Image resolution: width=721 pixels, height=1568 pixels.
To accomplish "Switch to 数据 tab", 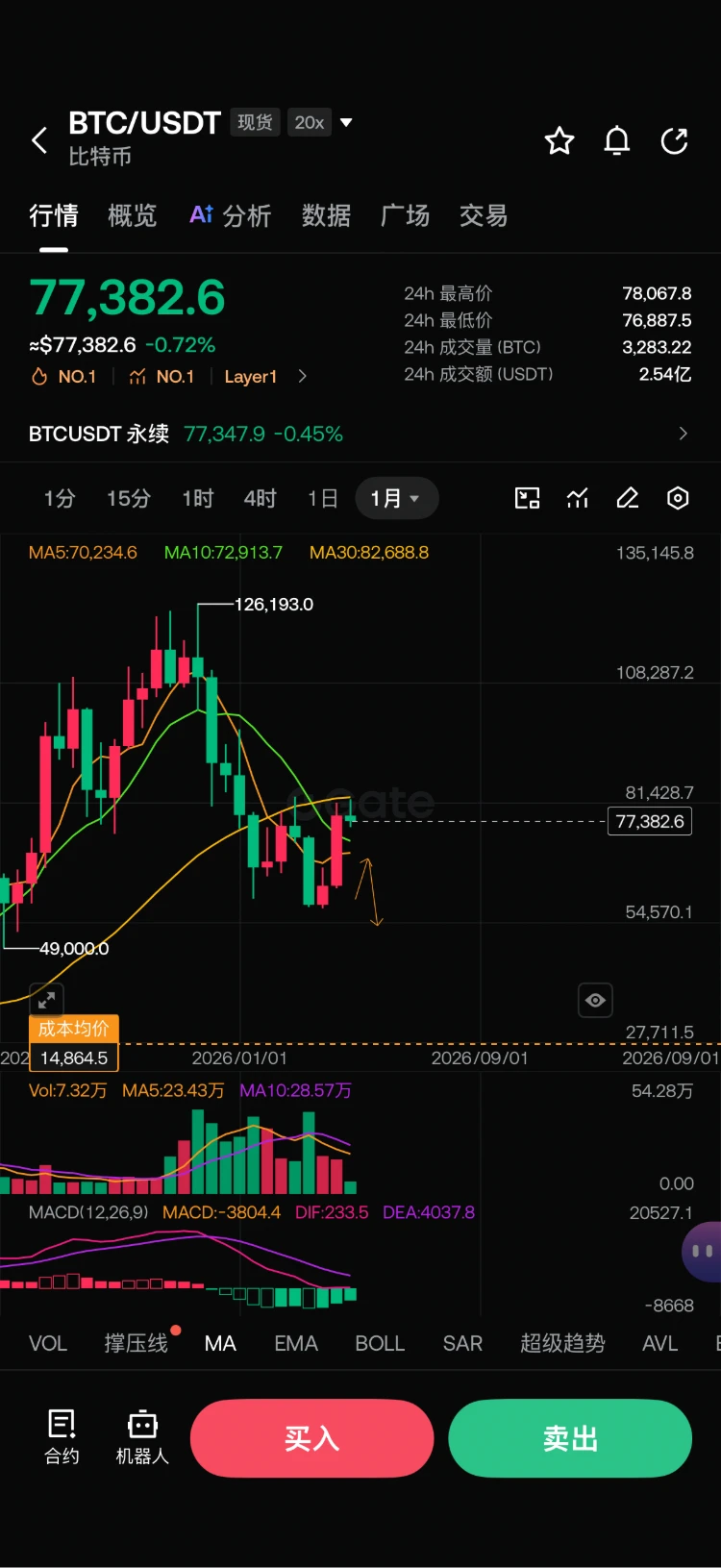I will tap(327, 215).
